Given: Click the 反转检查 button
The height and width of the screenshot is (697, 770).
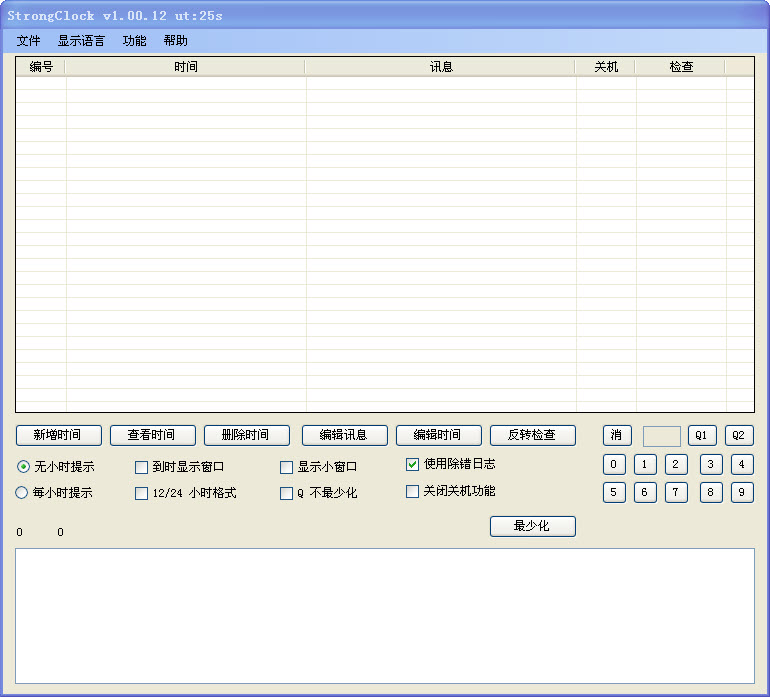Looking at the screenshot, I should point(532,435).
